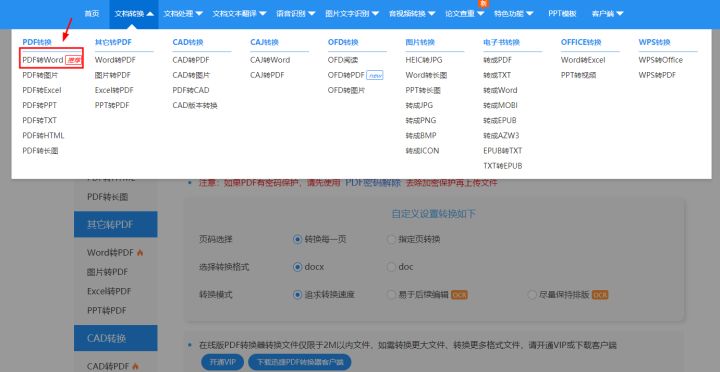Open 转成EPUB under 电子书转换

tap(500, 120)
